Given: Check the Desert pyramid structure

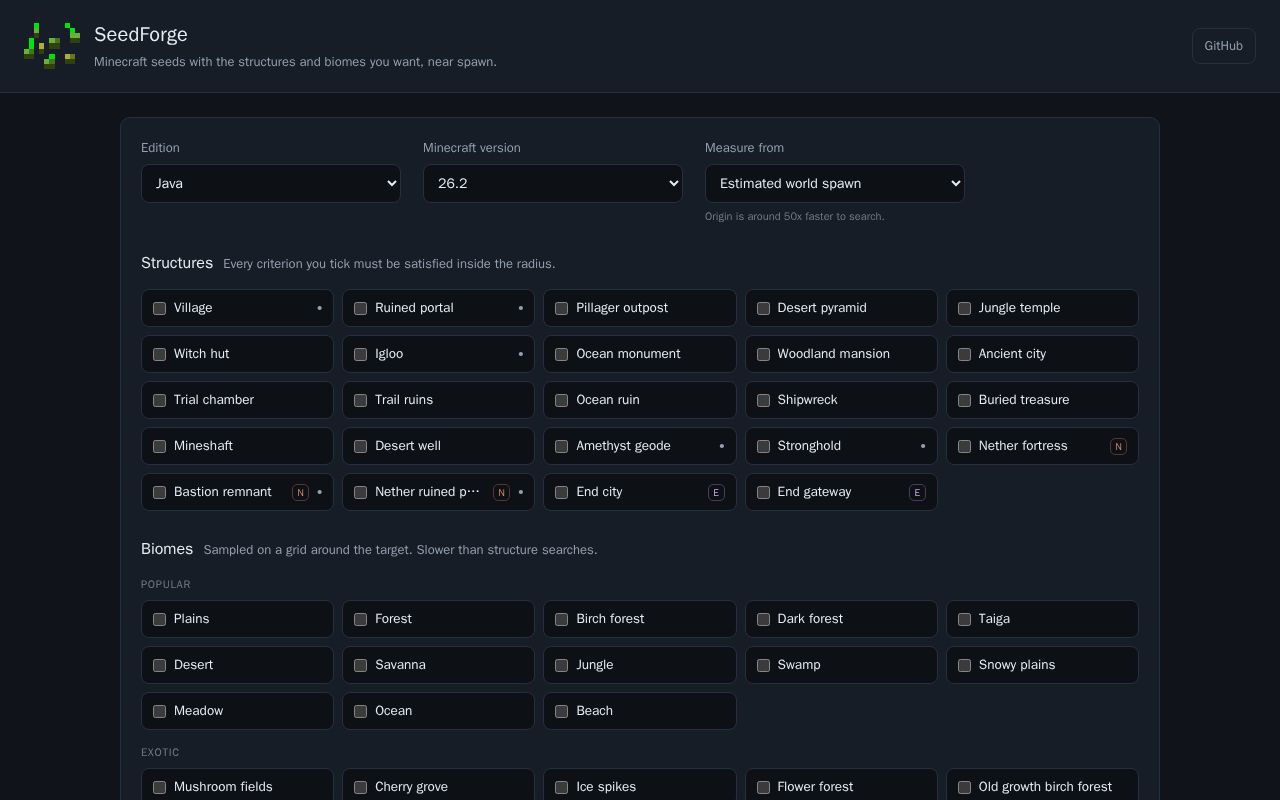Looking at the screenshot, I should click(763, 308).
